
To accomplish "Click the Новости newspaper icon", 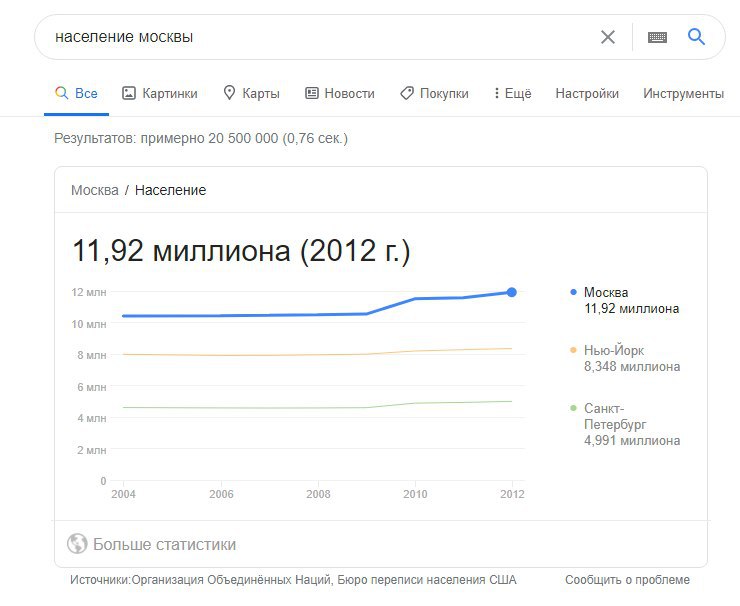I will click(x=312, y=93).
